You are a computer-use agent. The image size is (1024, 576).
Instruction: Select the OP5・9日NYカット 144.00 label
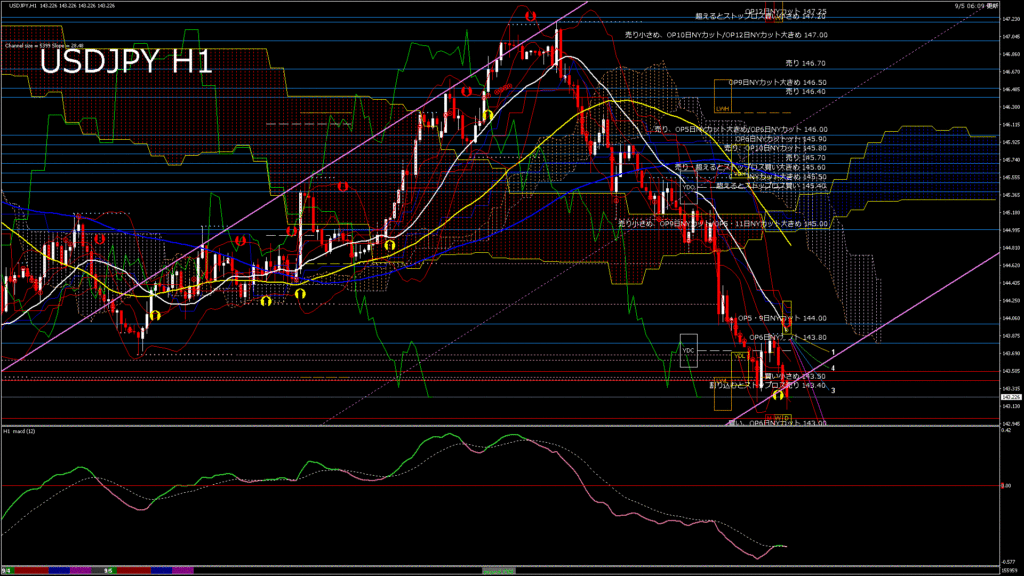782,319
